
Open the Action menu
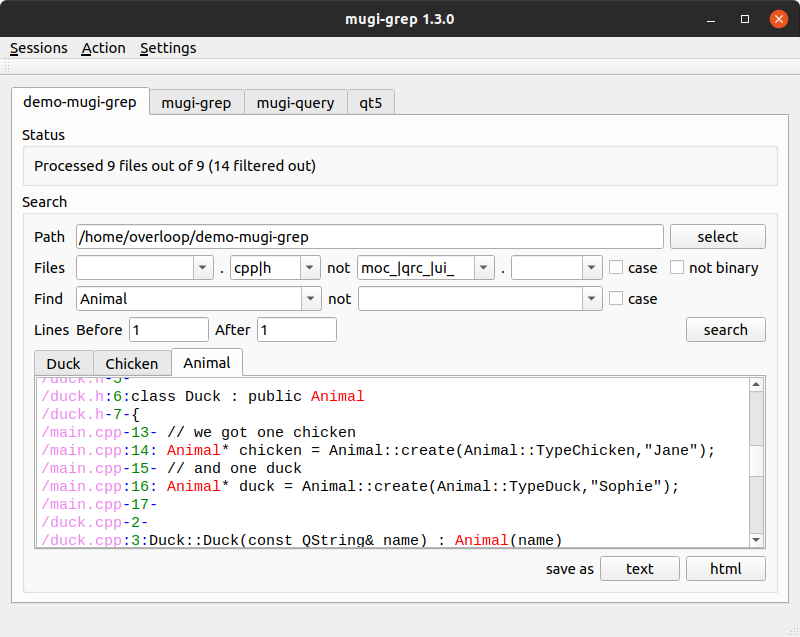coord(103,48)
